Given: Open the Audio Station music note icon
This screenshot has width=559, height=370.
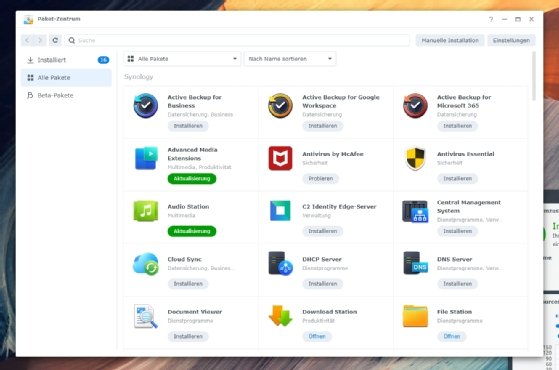Looking at the screenshot, I should 146,211.
